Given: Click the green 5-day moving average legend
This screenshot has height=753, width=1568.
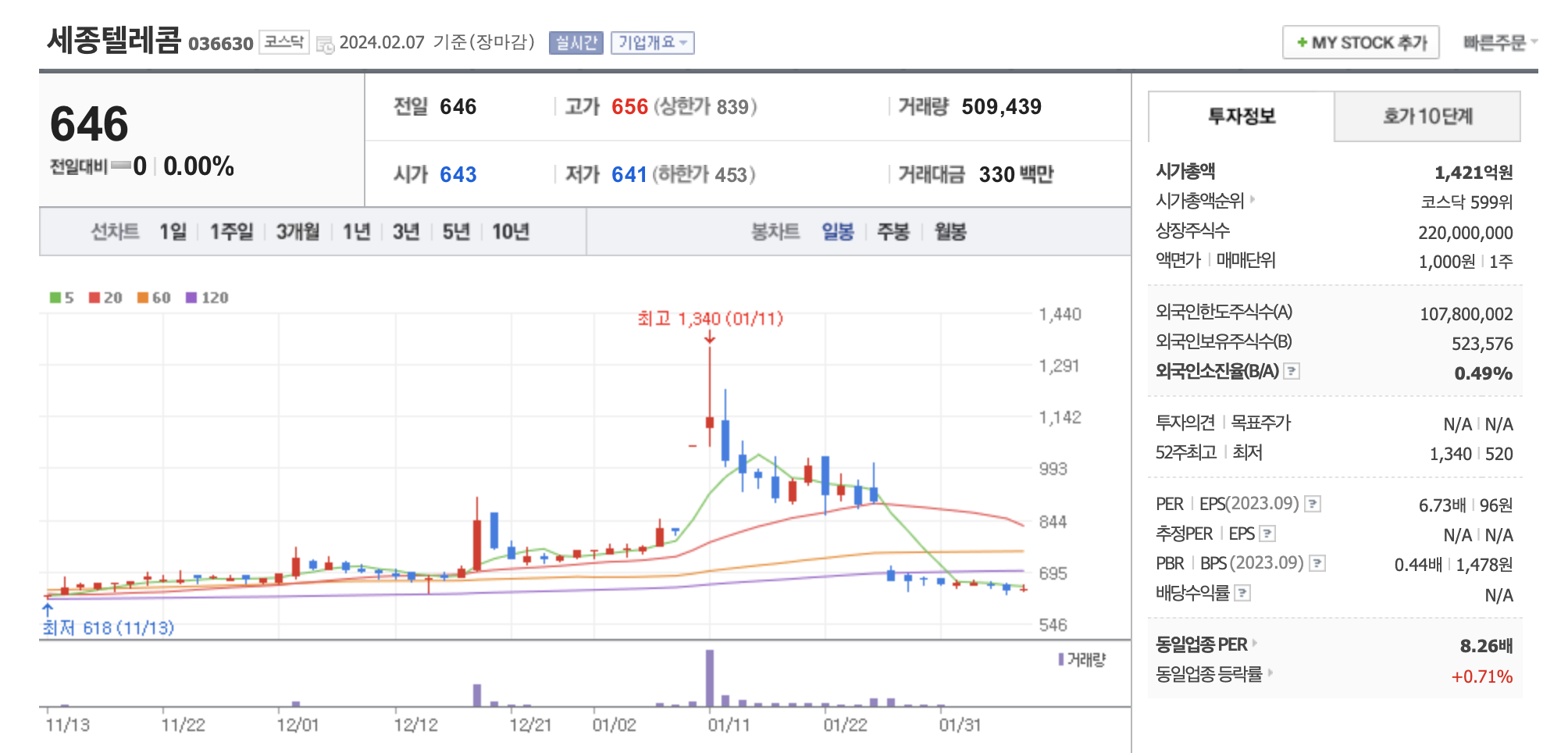Looking at the screenshot, I should pyautogui.click(x=62, y=298).
